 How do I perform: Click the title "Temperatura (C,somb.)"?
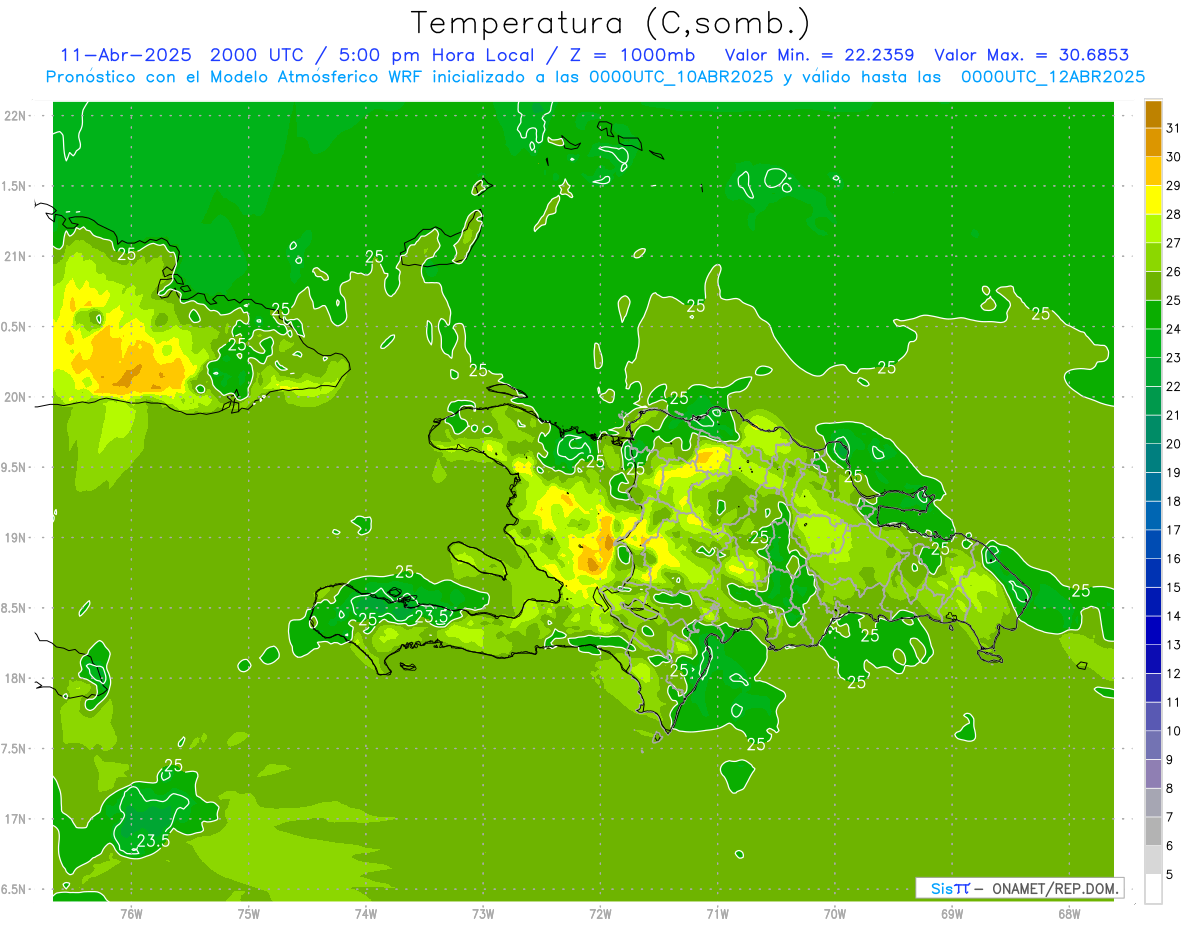(610, 23)
